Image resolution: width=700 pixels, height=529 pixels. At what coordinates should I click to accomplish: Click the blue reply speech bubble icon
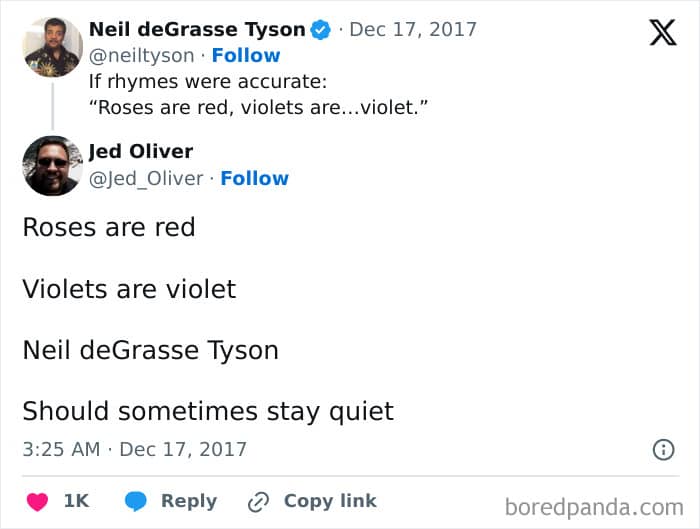pos(135,501)
